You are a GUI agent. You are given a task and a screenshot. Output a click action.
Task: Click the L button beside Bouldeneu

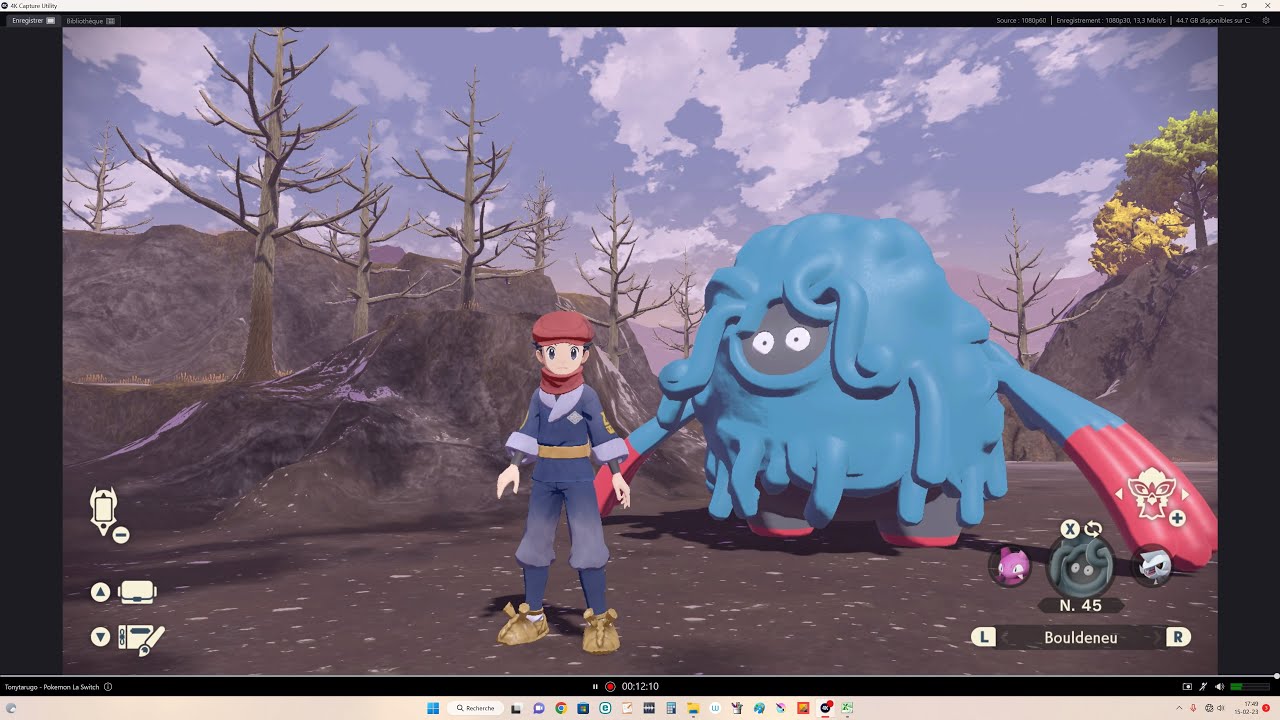coord(984,637)
